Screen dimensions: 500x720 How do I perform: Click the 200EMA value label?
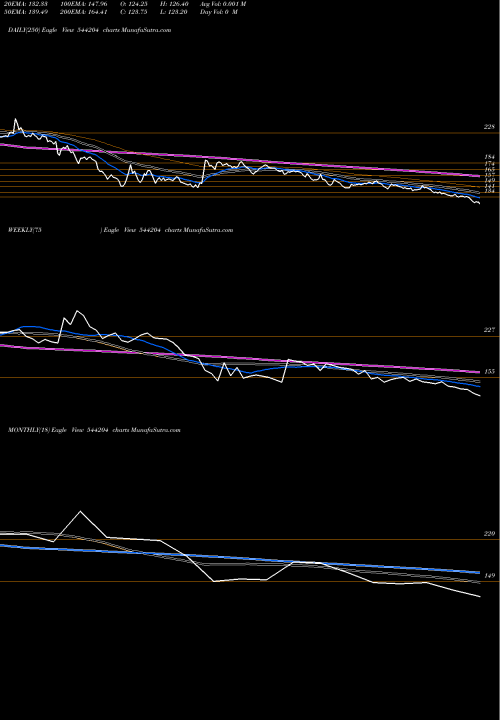tap(83, 12)
